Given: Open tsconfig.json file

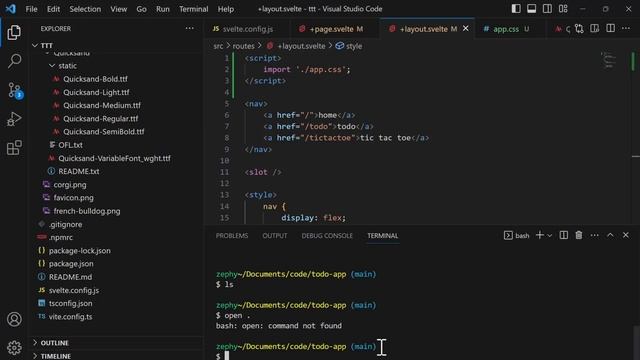Looking at the screenshot, I should pyautogui.click(x=70, y=303).
